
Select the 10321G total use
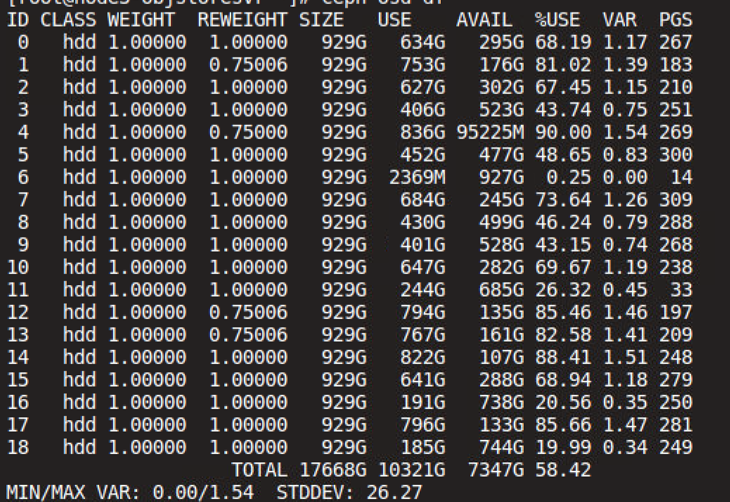pos(412,470)
